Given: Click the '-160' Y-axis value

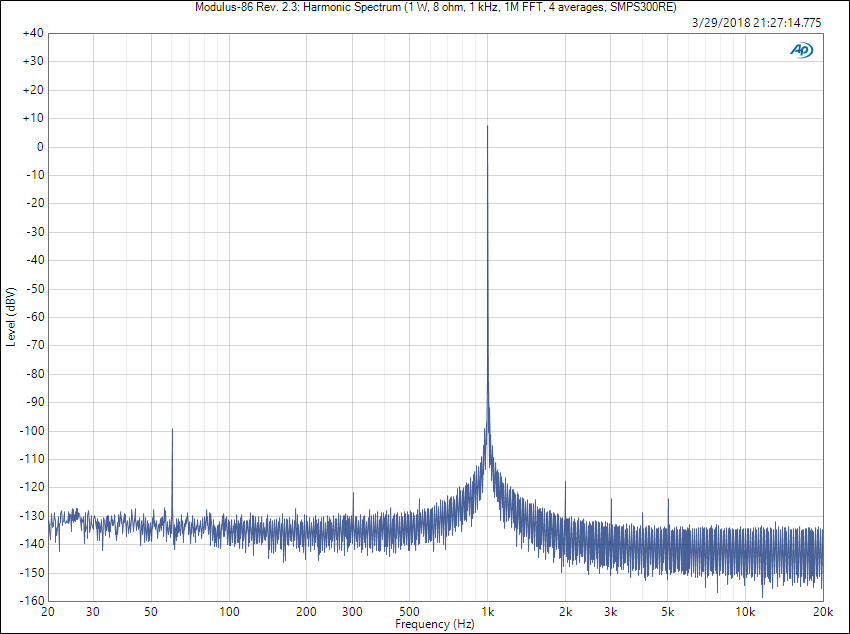Looking at the screenshot, I should 32,601.
